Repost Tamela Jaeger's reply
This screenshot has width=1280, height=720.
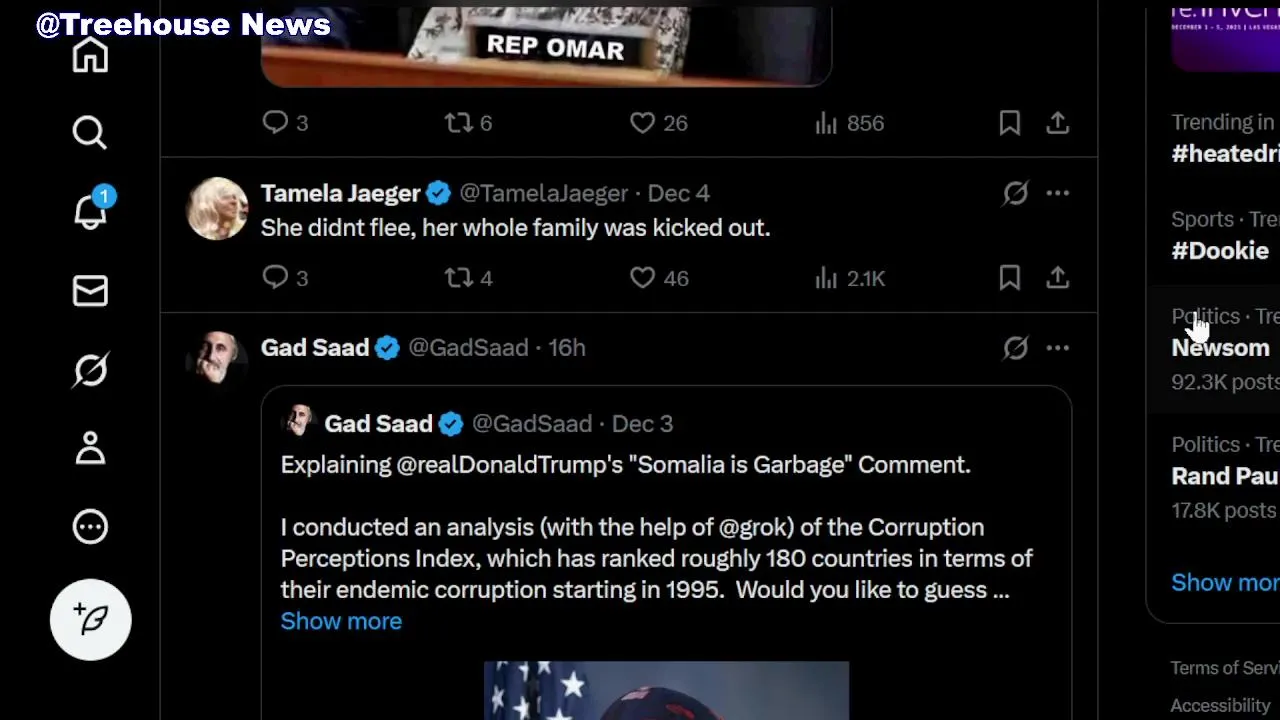click(x=459, y=278)
